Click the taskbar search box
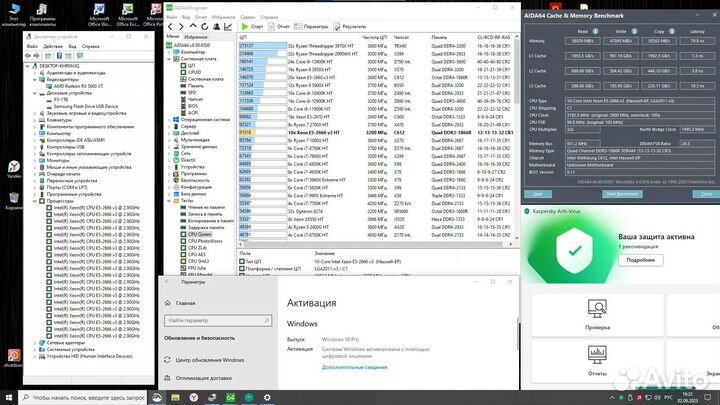The width and height of the screenshot is (720, 405). click(83, 397)
